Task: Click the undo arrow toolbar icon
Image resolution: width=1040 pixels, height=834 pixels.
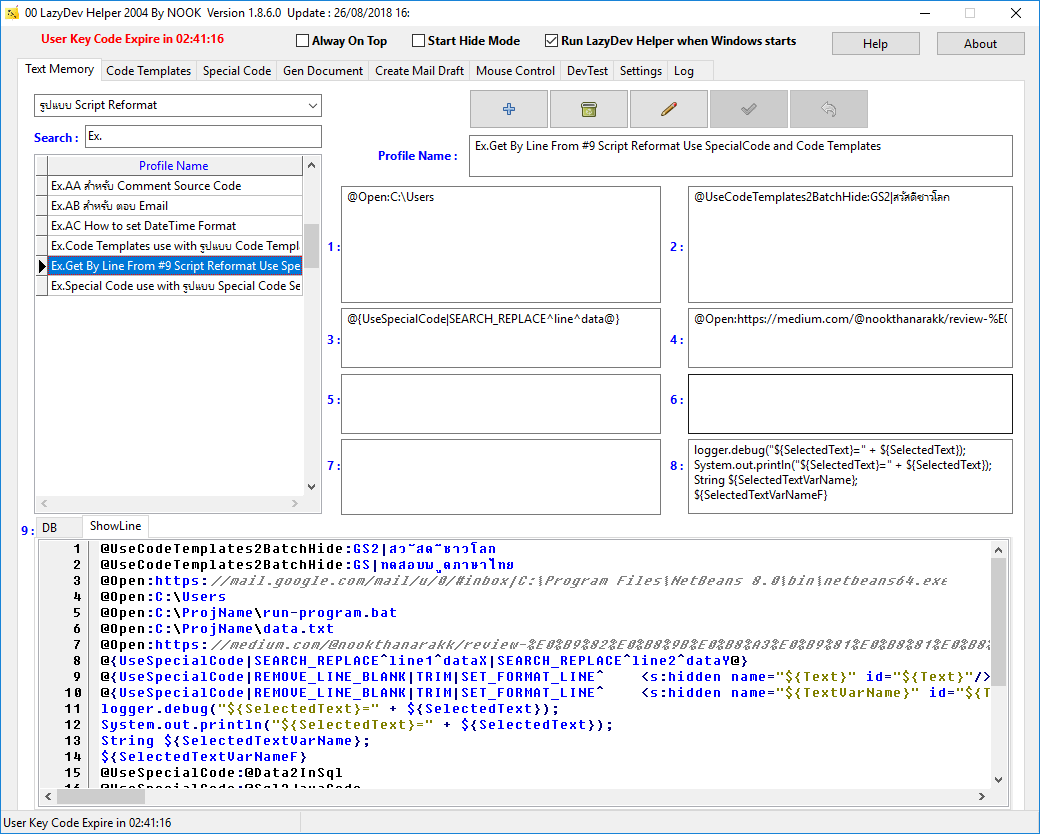Action: point(828,109)
